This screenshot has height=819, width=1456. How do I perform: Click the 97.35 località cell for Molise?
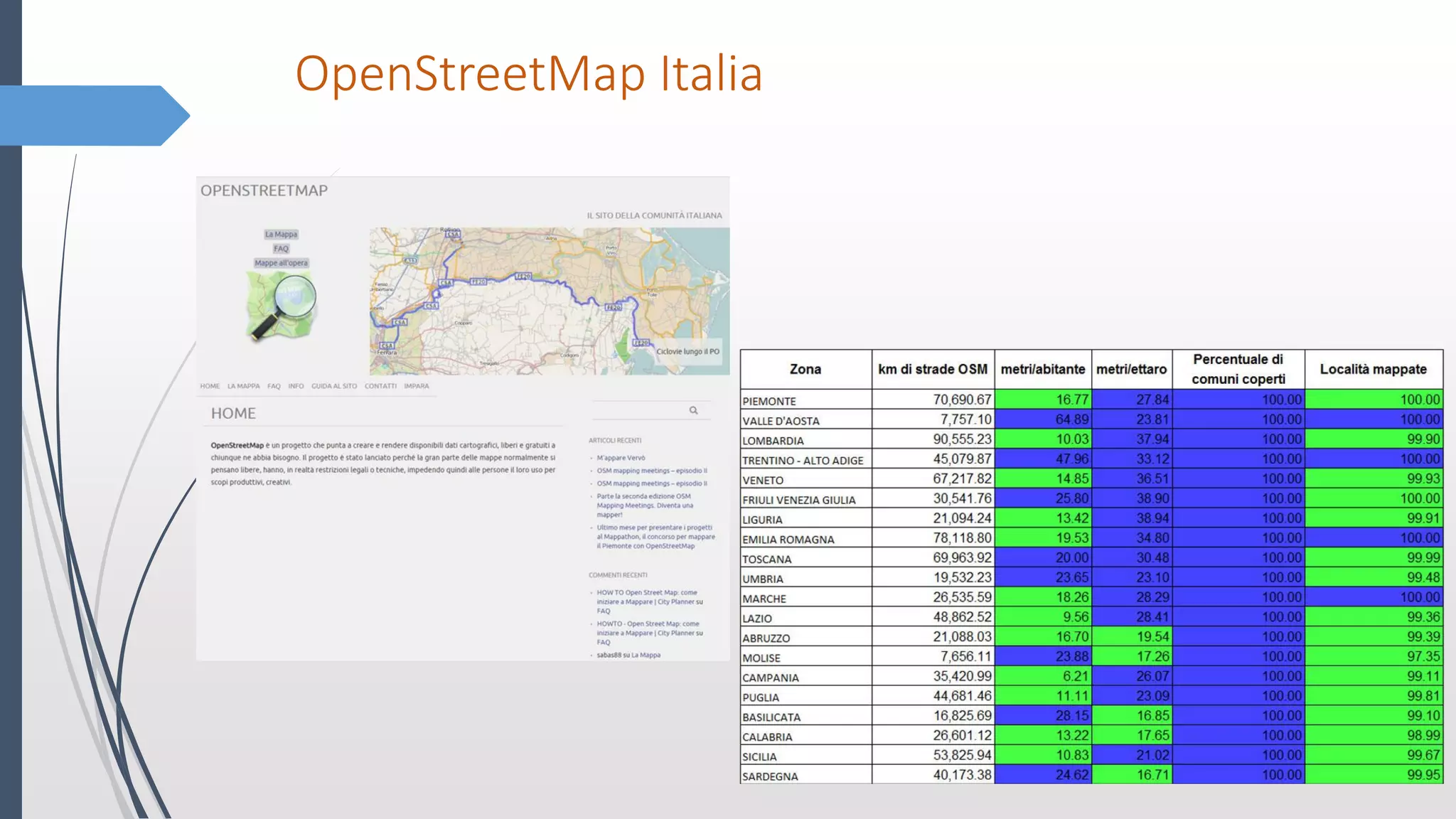[x=1374, y=656]
